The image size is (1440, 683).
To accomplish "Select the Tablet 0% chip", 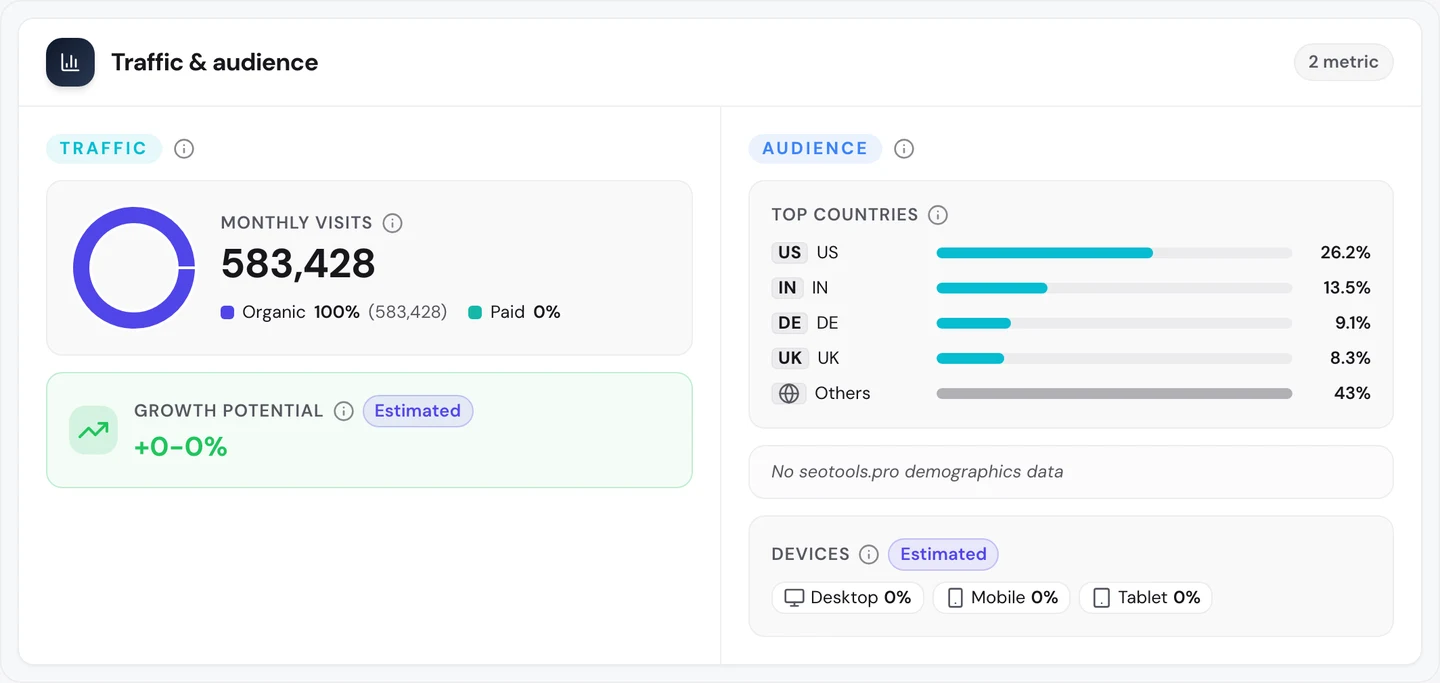I will pos(1146,598).
